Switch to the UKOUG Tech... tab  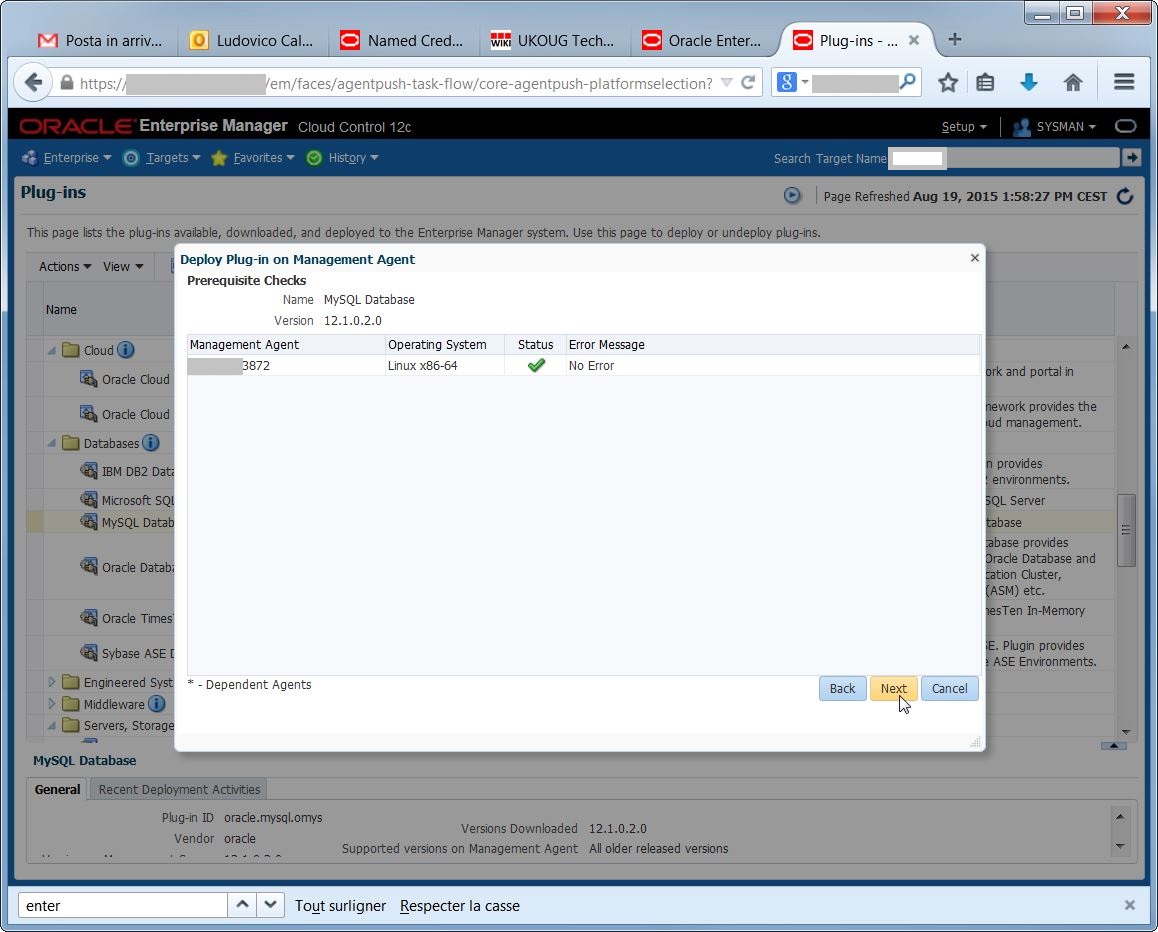(552, 41)
